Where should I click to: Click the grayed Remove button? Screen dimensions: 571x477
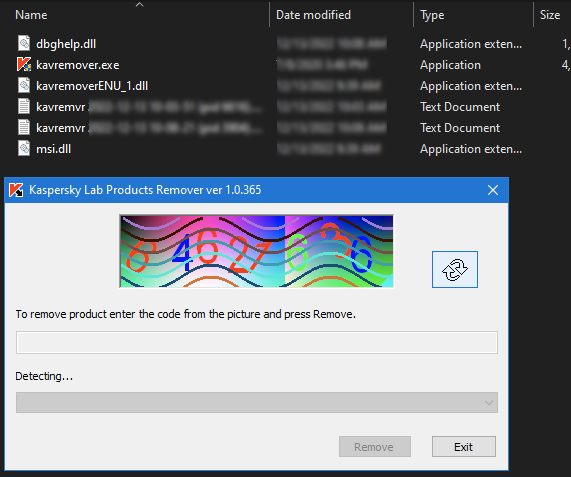[374, 446]
